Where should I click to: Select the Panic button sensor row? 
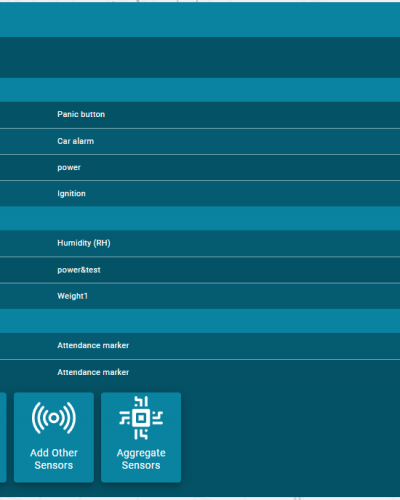[x=200, y=115]
